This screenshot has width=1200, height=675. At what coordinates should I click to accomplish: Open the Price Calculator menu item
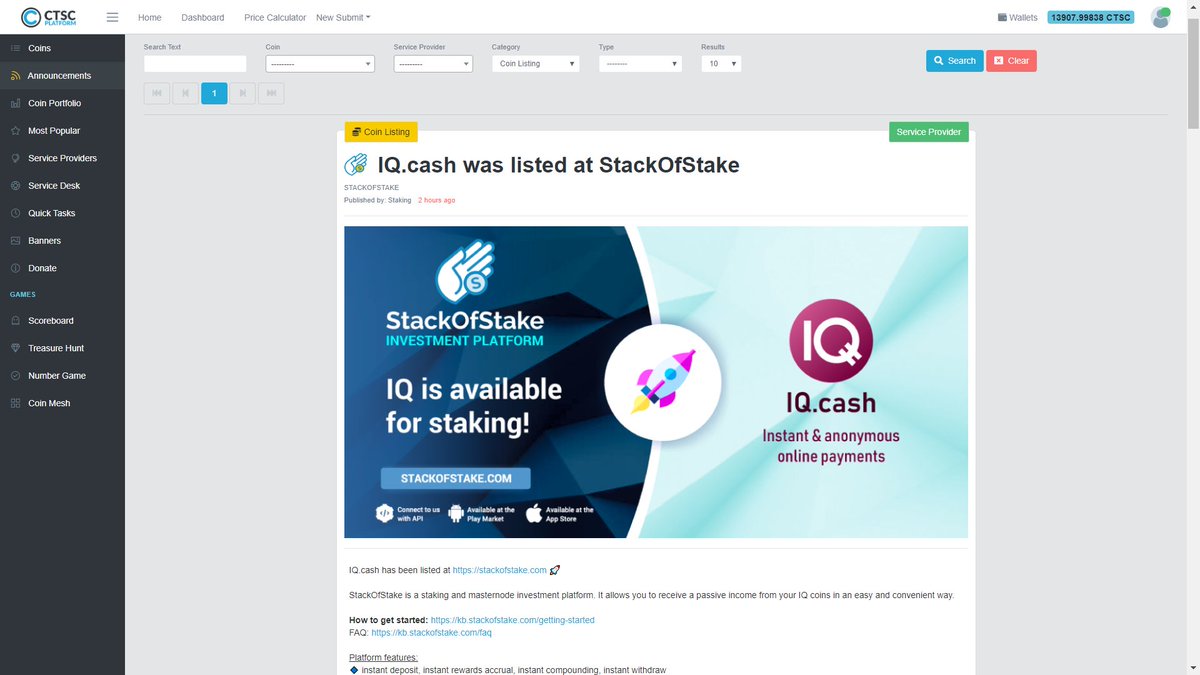coord(275,17)
